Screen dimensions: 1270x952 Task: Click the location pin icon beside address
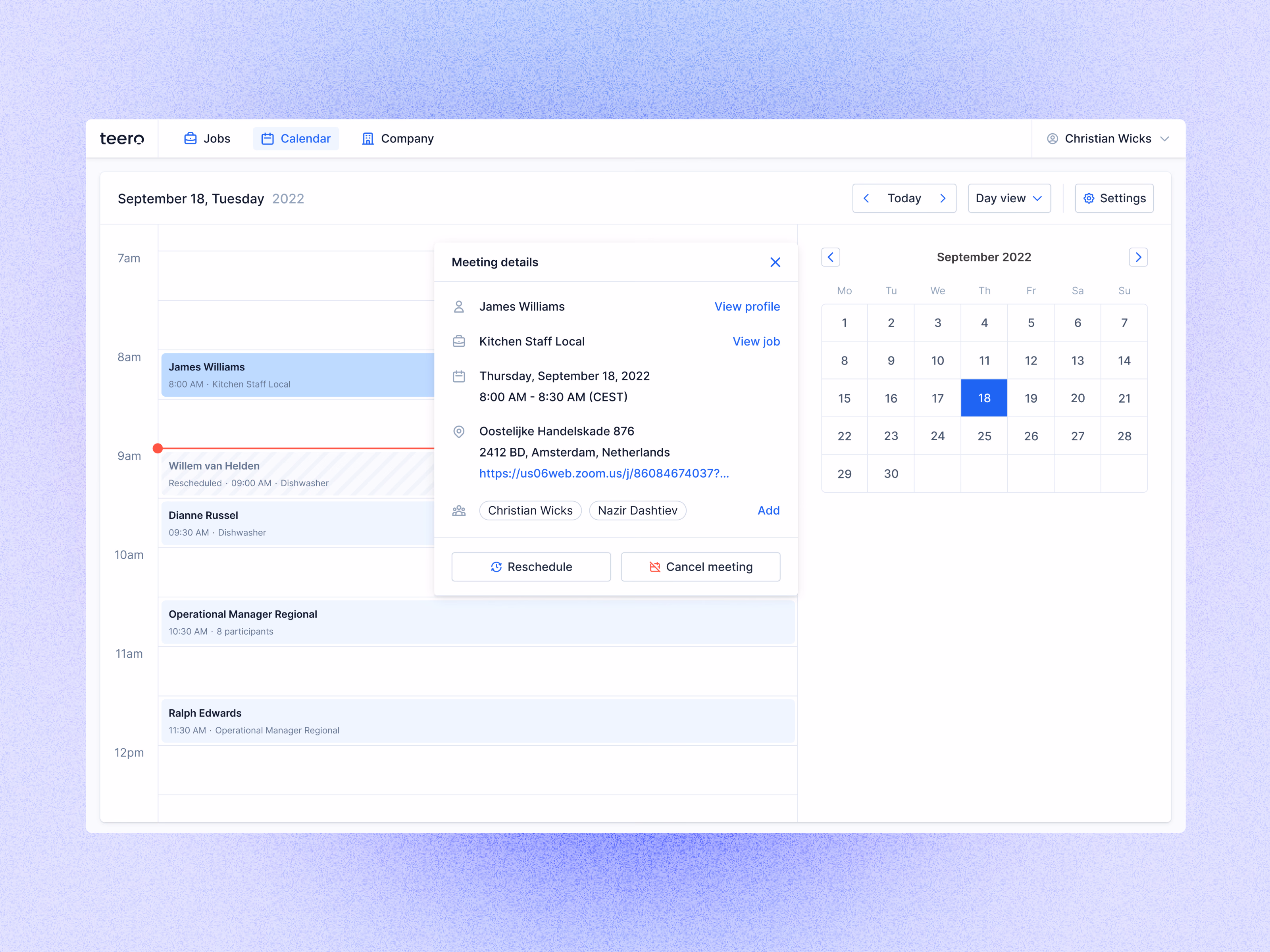tap(459, 432)
